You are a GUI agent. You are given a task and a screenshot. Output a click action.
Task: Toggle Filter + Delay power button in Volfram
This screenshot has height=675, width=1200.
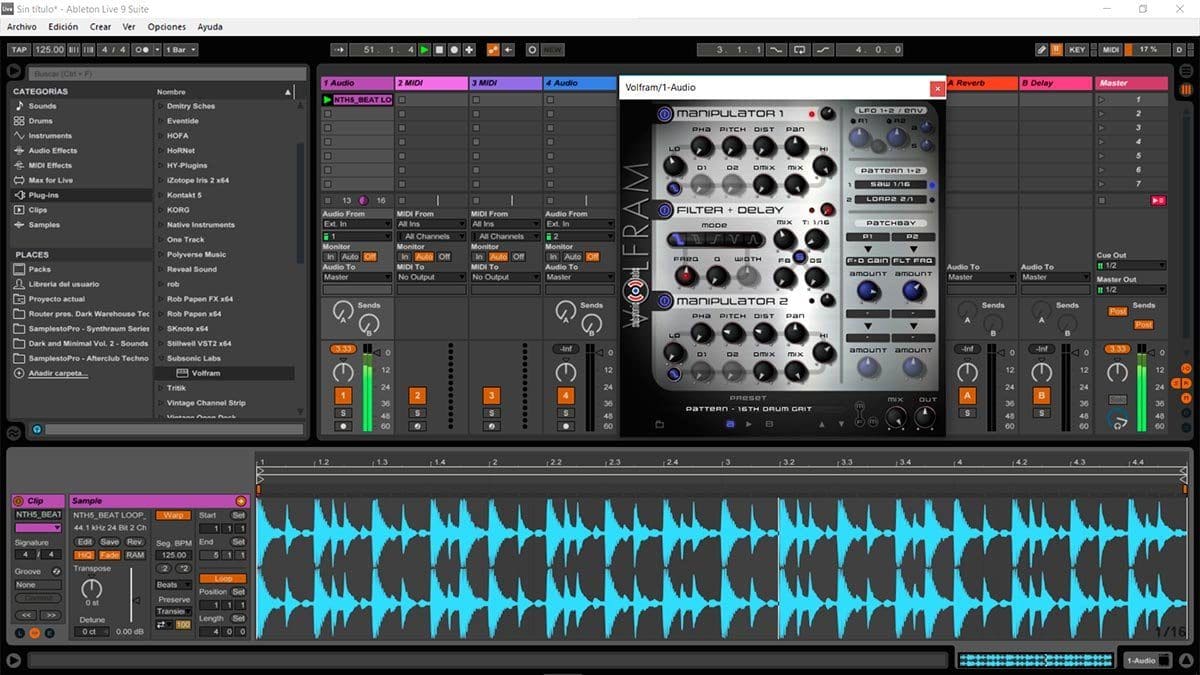[x=665, y=211]
